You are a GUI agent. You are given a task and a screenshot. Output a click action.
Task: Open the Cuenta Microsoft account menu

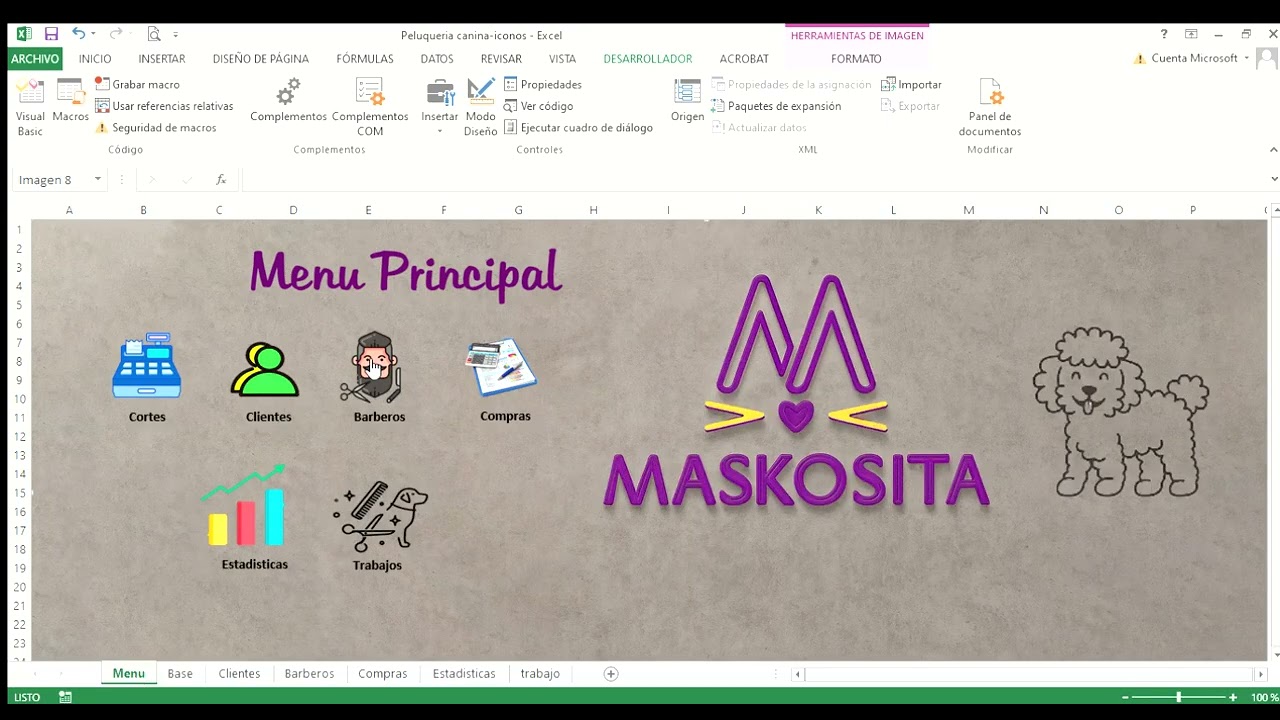coord(1194,59)
